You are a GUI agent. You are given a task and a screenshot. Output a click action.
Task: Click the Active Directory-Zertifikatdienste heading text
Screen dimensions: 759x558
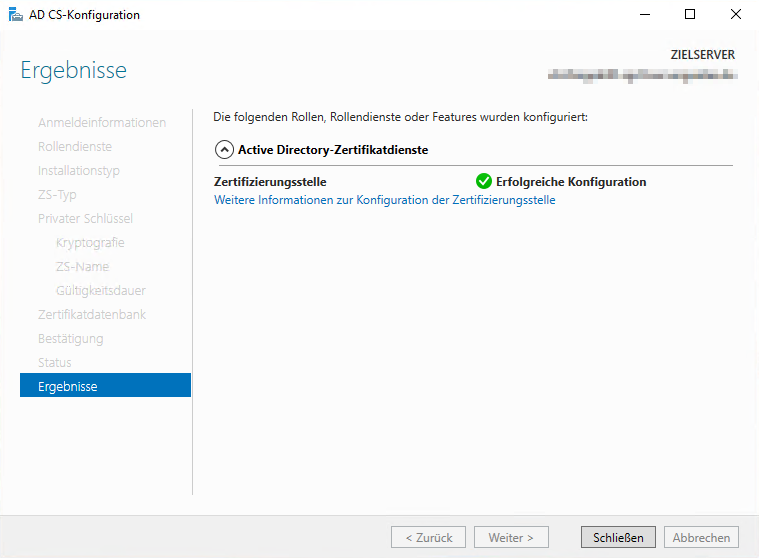(333, 150)
